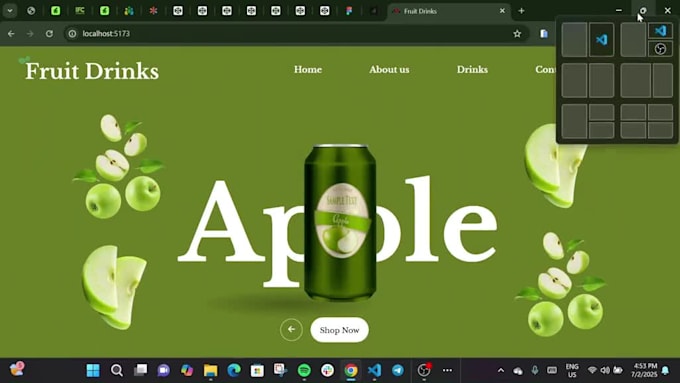This screenshot has width=680, height=383.
Task: Open Slack from taskbar
Action: pyautogui.click(x=327, y=370)
